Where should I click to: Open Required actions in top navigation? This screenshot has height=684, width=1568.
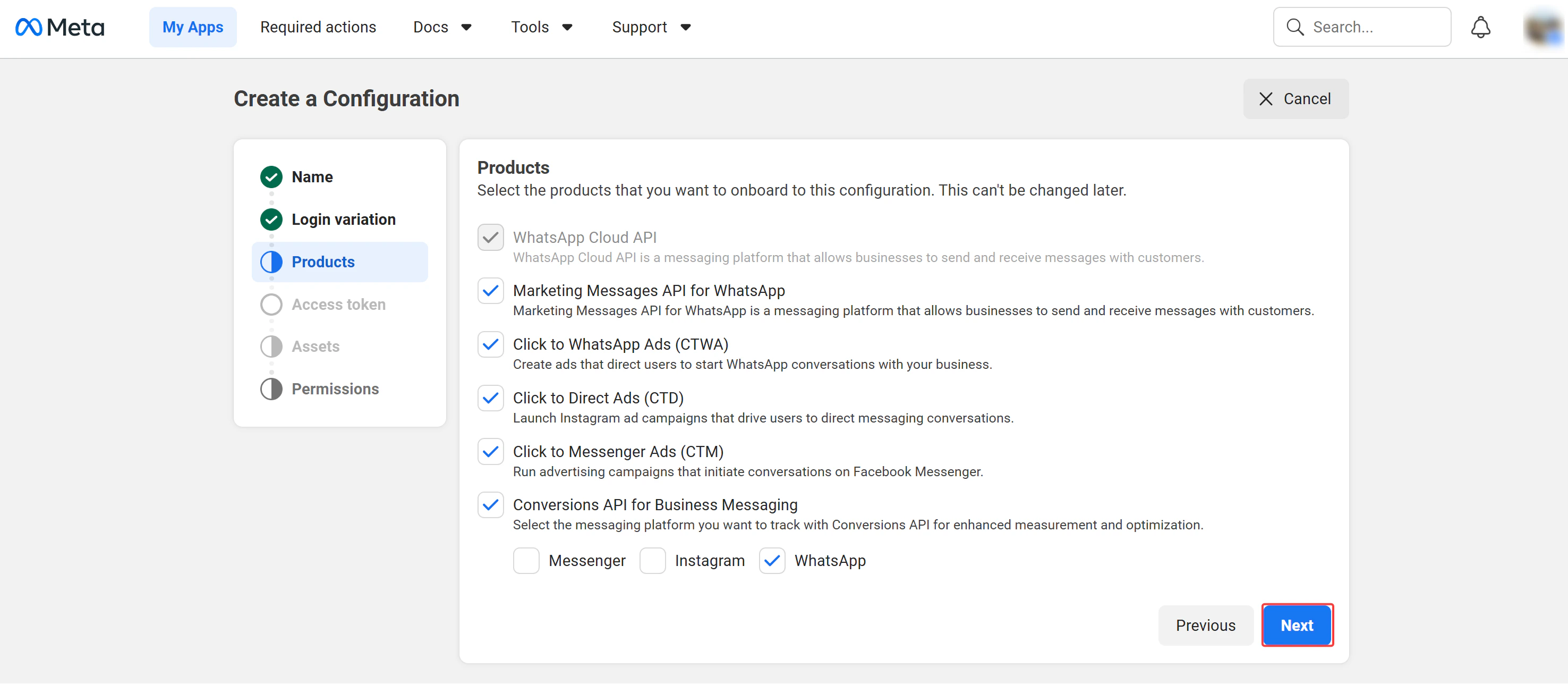[318, 28]
